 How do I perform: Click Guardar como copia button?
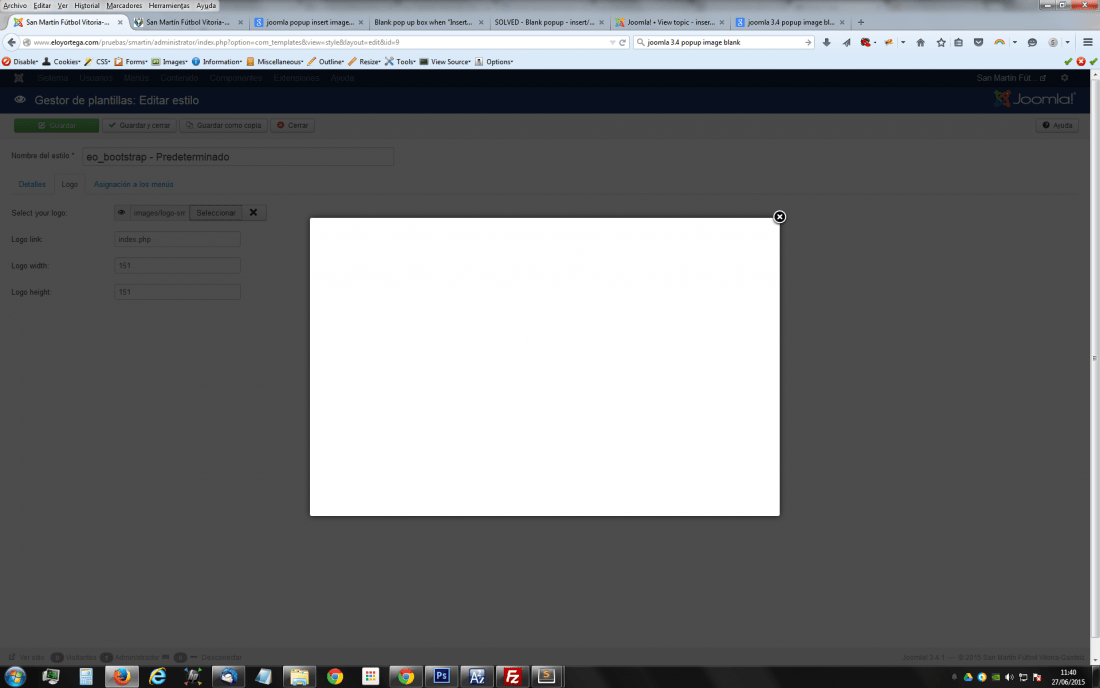coord(223,126)
